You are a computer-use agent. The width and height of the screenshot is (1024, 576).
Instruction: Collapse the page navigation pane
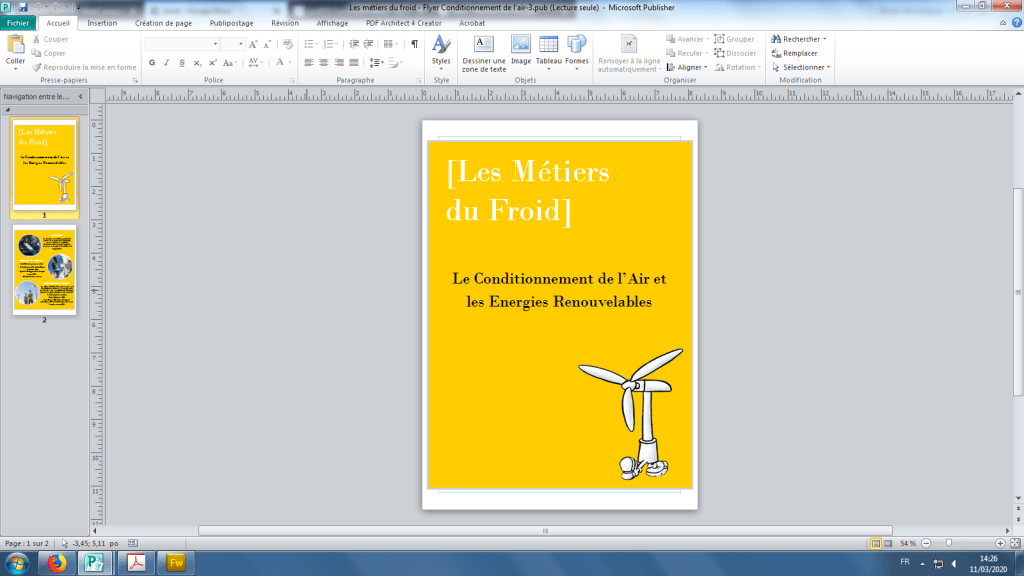pos(81,96)
